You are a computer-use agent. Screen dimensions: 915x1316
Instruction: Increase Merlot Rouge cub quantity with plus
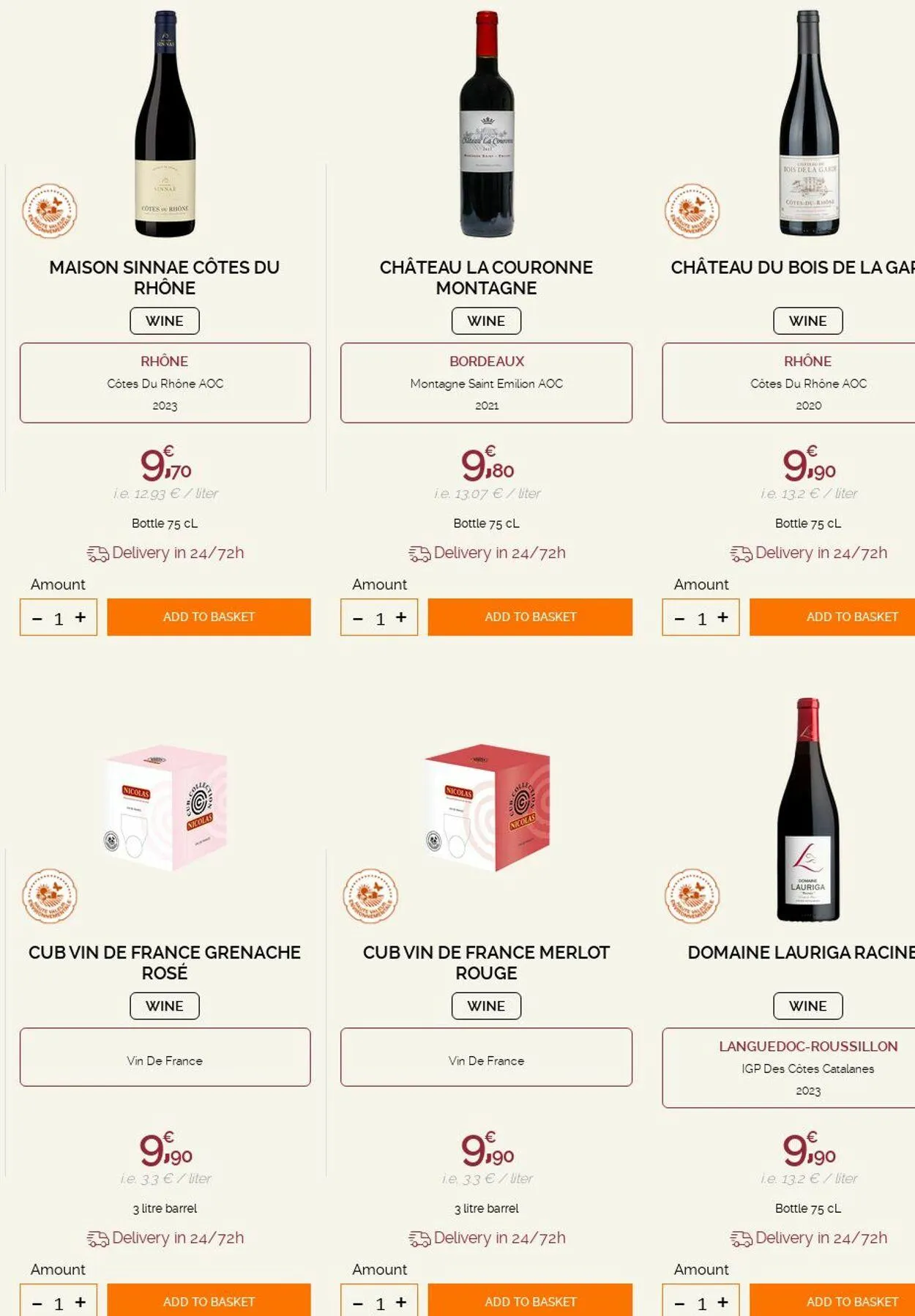click(401, 1302)
